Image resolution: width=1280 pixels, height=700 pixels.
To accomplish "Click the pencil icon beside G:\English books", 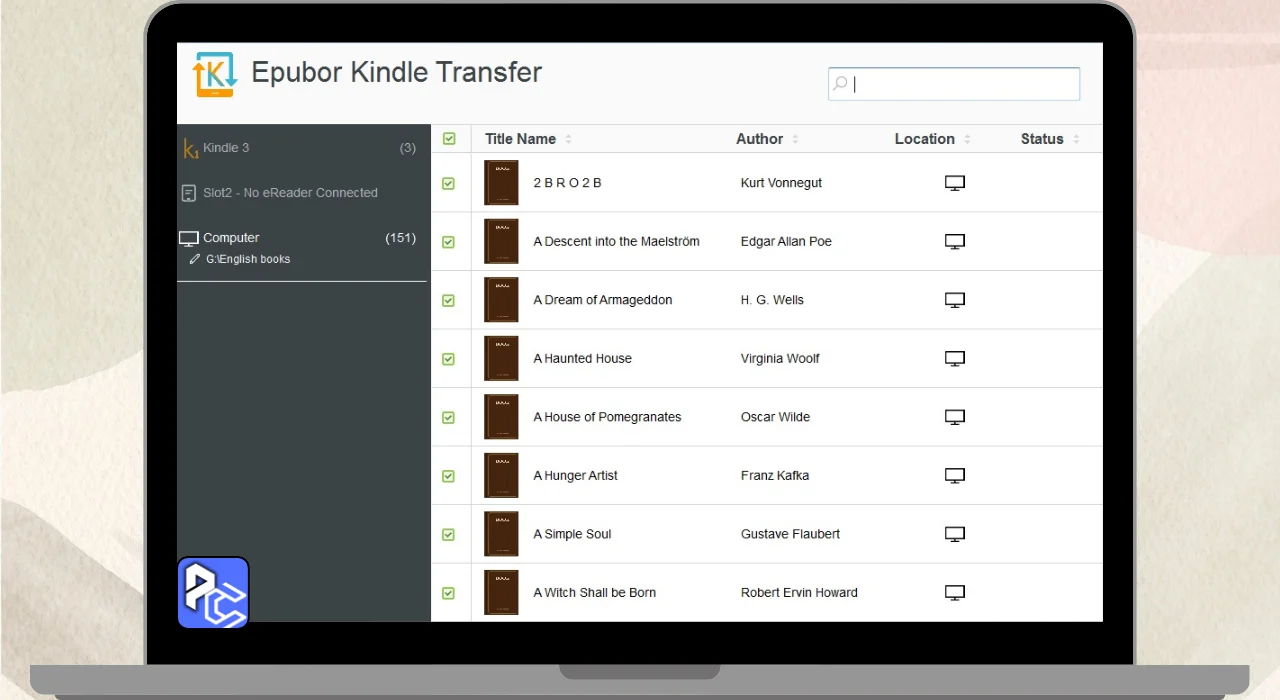I will 195,259.
